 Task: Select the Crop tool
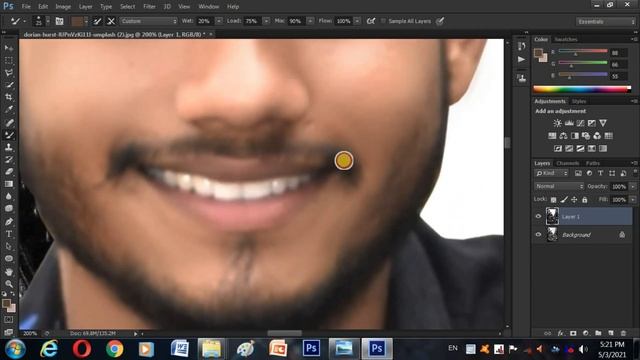pos(9,97)
